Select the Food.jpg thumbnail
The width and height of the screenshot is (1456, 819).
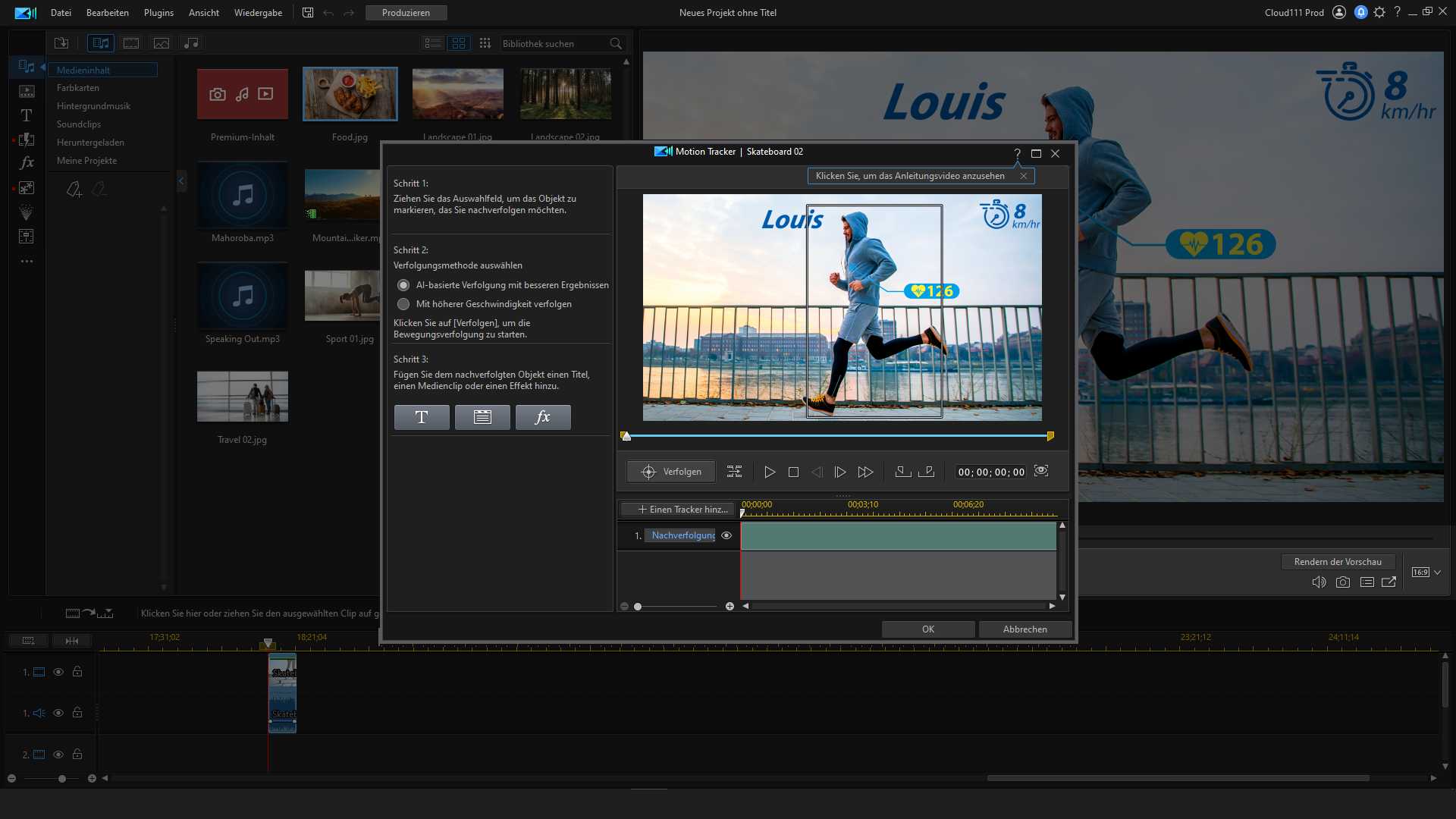(x=350, y=94)
